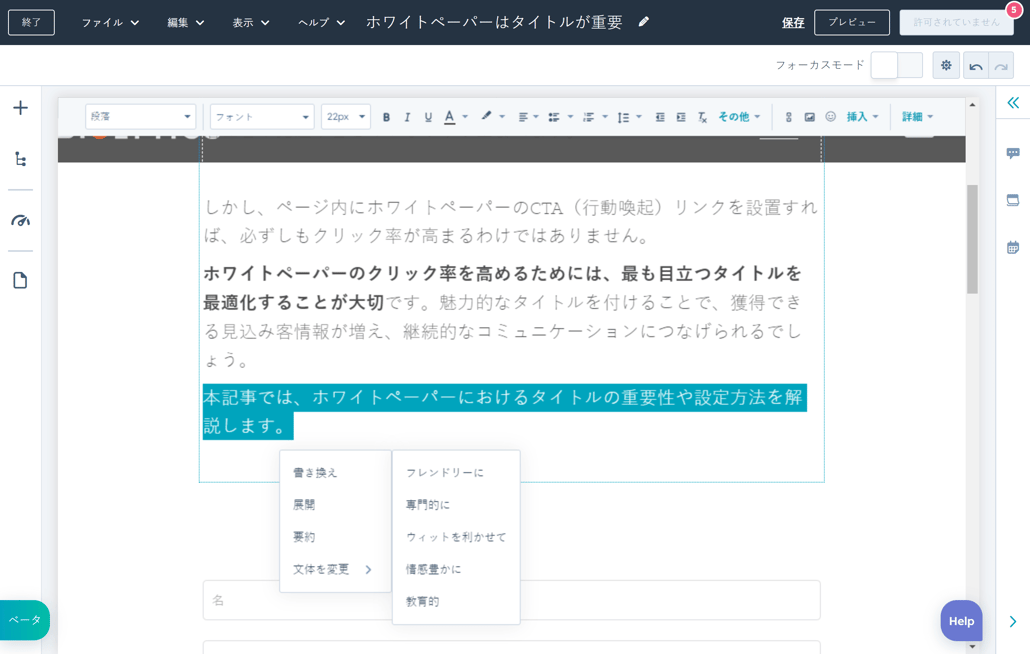Image resolution: width=1030 pixels, height=654 pixels.
Task: Open the フォント font dropdown
Action: pos(262,117)
